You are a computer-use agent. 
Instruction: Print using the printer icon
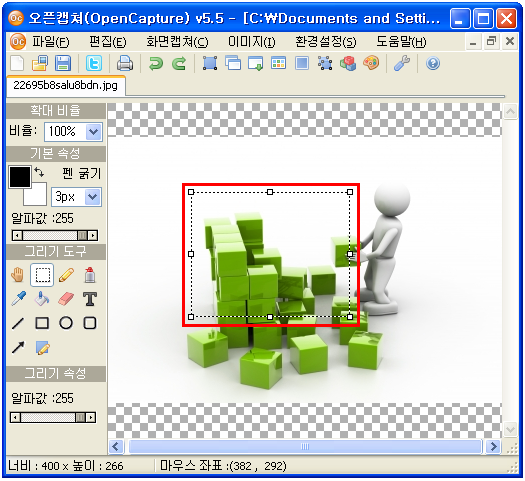(x=125, y=63)
